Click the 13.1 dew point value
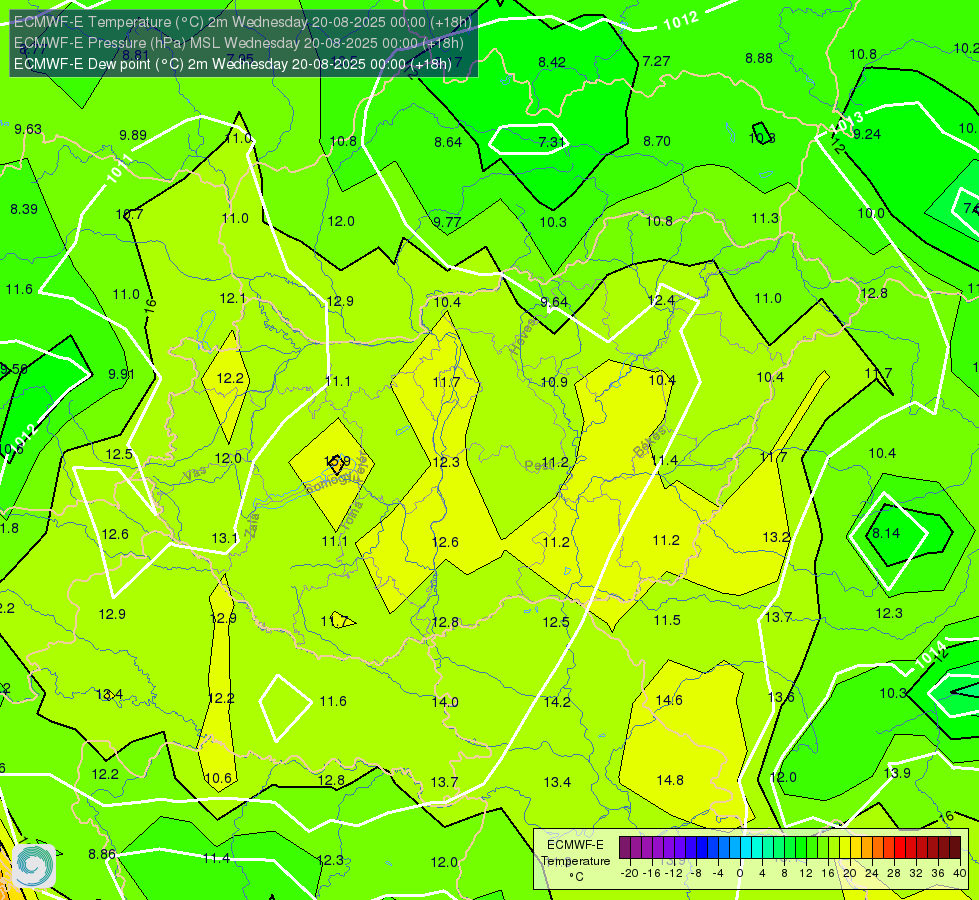 (x=225, y=538)
